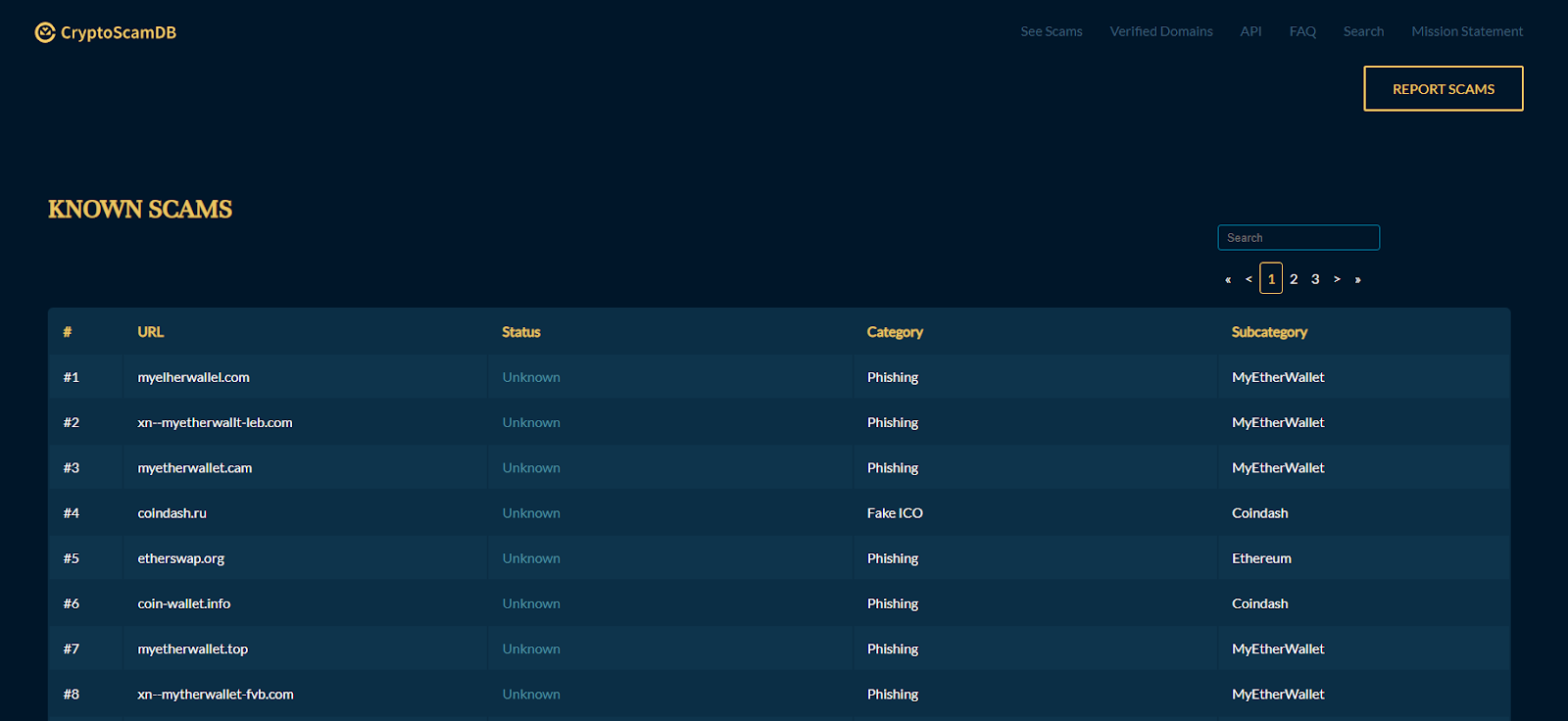Screen dimensions: 1568x721
Task: Go to previous page of results
Action: point(1249,279)
